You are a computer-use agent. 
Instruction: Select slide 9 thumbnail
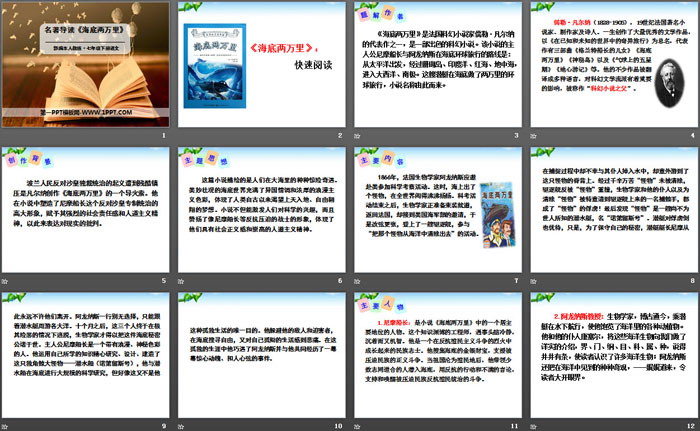[x=86, y=355]
